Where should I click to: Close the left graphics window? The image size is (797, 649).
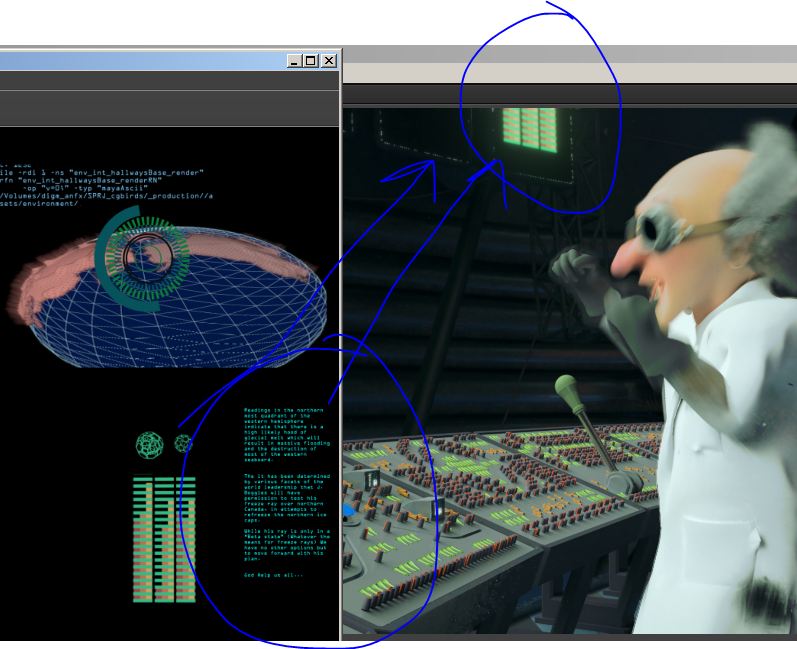pos(327,61)
